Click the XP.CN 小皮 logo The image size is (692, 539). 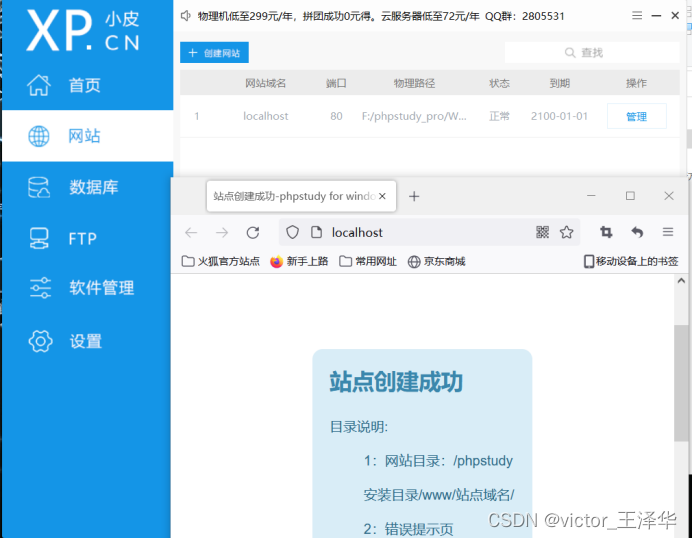(83, 31)
